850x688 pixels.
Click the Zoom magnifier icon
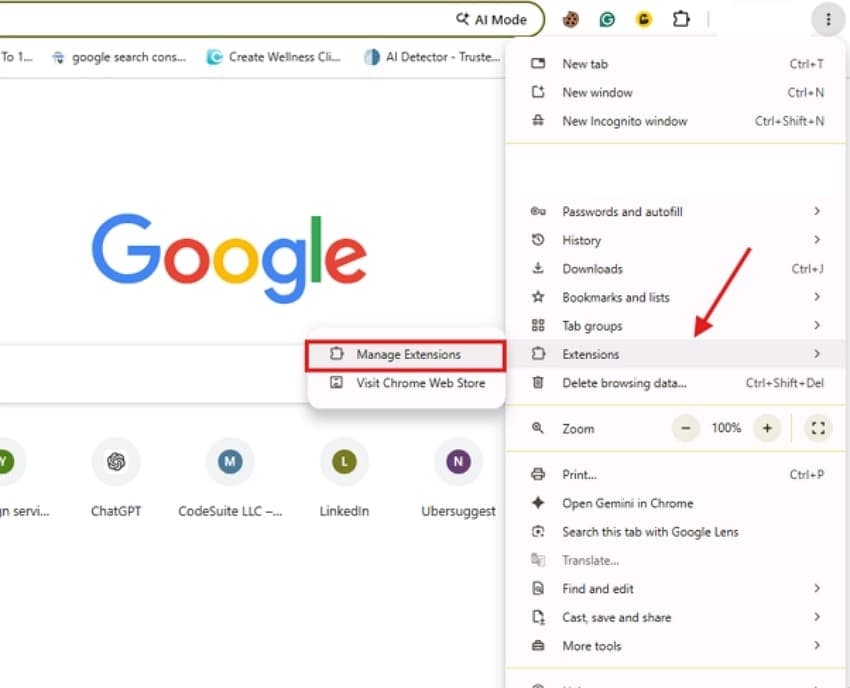[x=538, y=428]
